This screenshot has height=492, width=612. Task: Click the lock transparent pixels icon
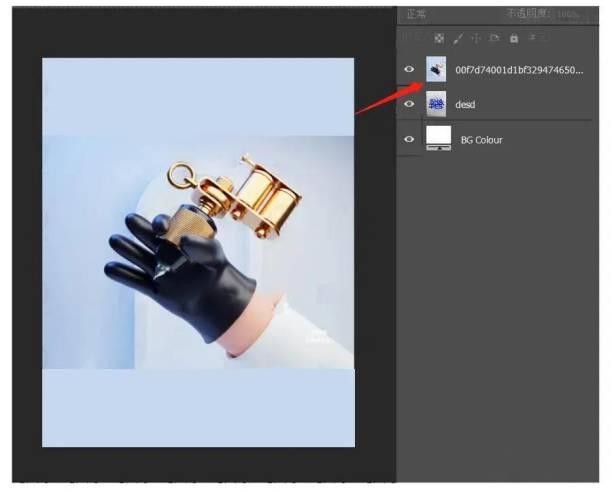tap(438, 38)
